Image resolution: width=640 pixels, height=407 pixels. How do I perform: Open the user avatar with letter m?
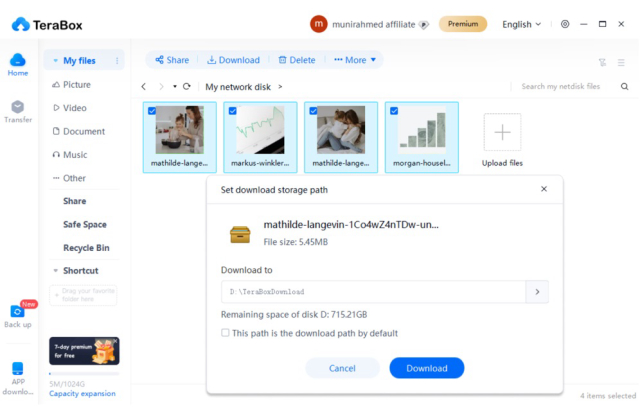pos(318,24)
